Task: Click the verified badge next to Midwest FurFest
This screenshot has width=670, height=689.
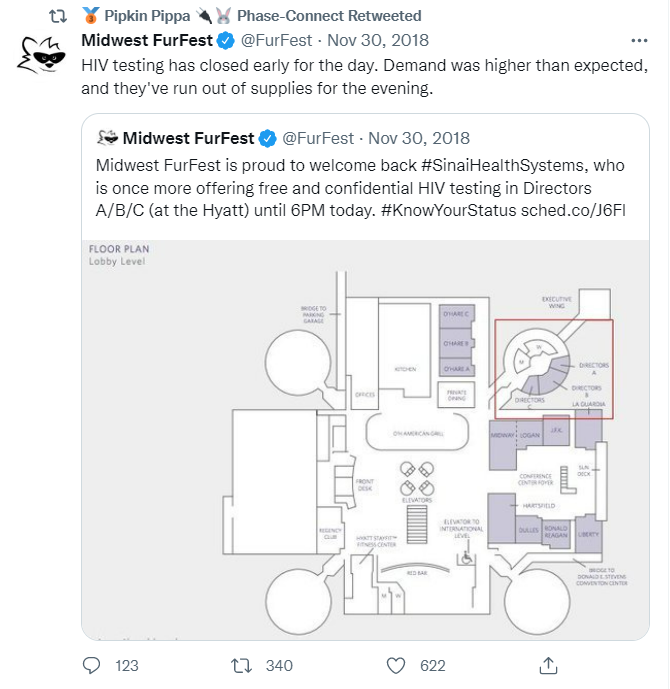Action: pyautogui.click(x=227, y=41)
